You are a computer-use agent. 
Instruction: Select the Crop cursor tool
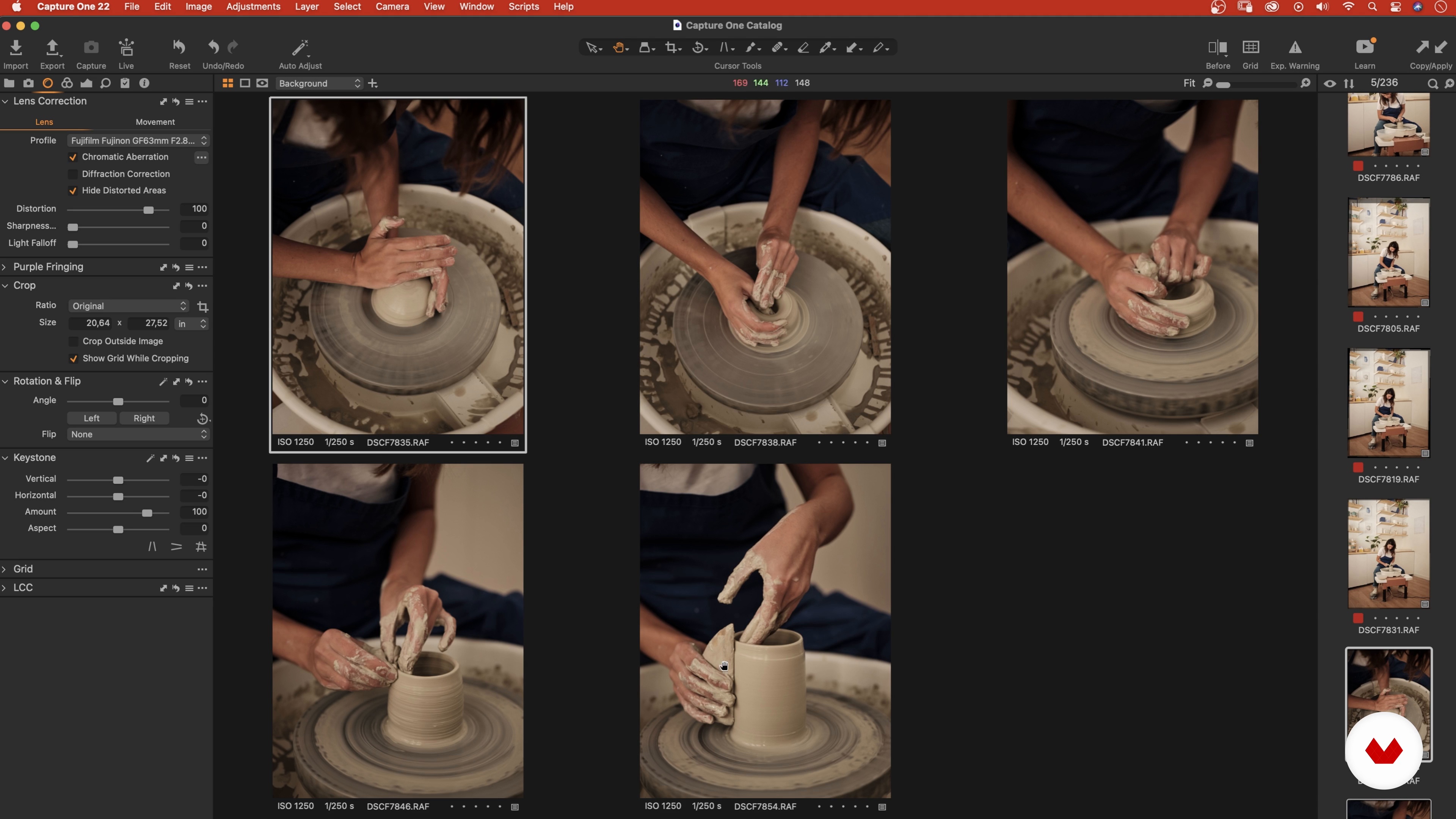click(673, 48)
